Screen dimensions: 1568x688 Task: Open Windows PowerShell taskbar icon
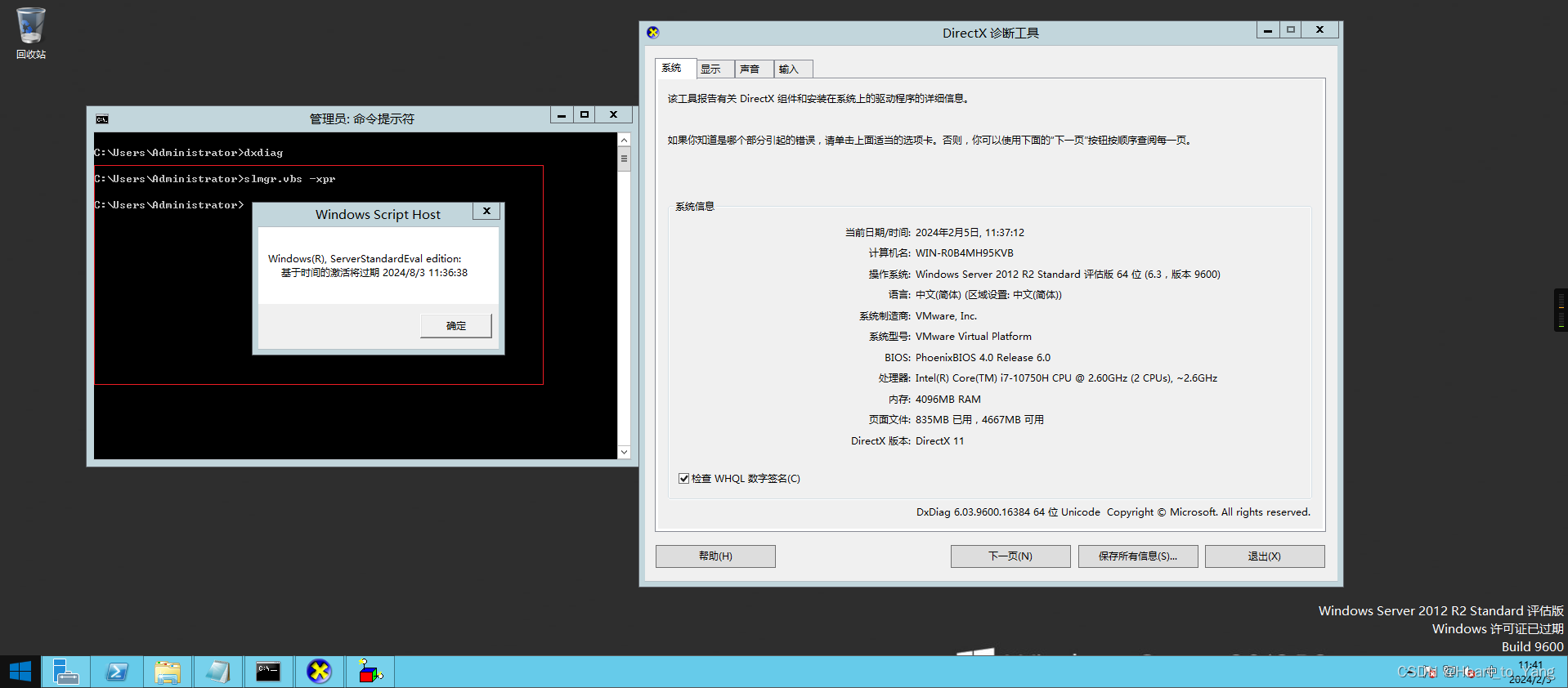pyautogui.click(x=117, y=672)
